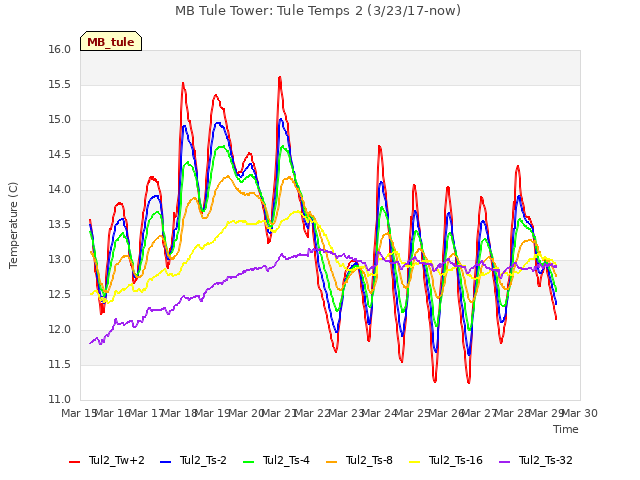Viewport: 640px width, 480px height.
Task: Click the Tul2_Ts-2 legend label
Action: 203,460
